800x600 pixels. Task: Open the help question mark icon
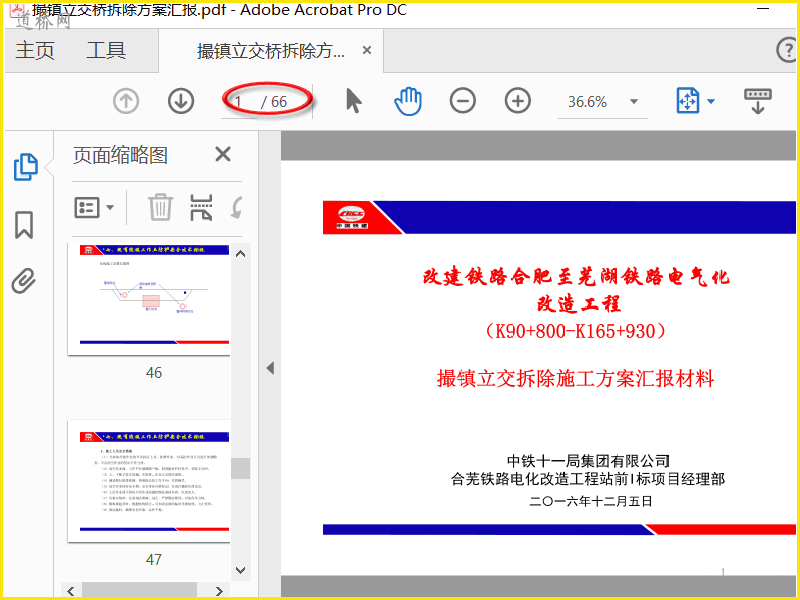pyautogui.click(x=787, y=51)
